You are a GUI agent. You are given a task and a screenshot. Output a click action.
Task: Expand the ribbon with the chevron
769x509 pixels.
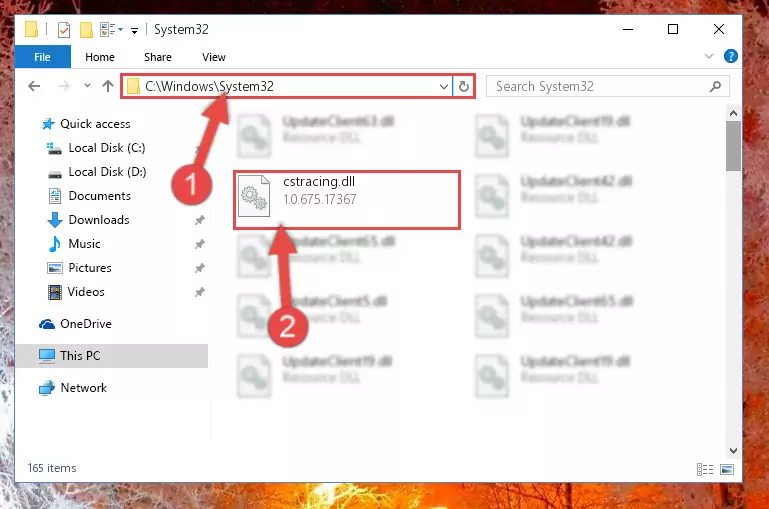(709, 56)
